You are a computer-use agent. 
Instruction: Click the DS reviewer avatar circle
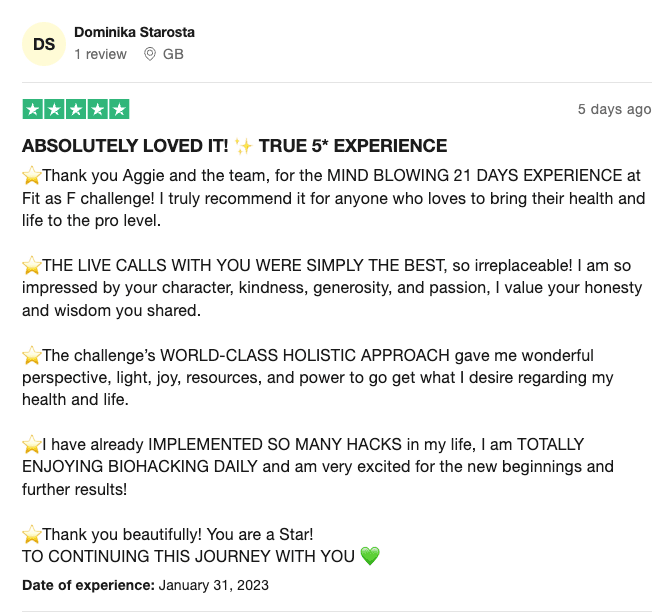click(44, 44)
